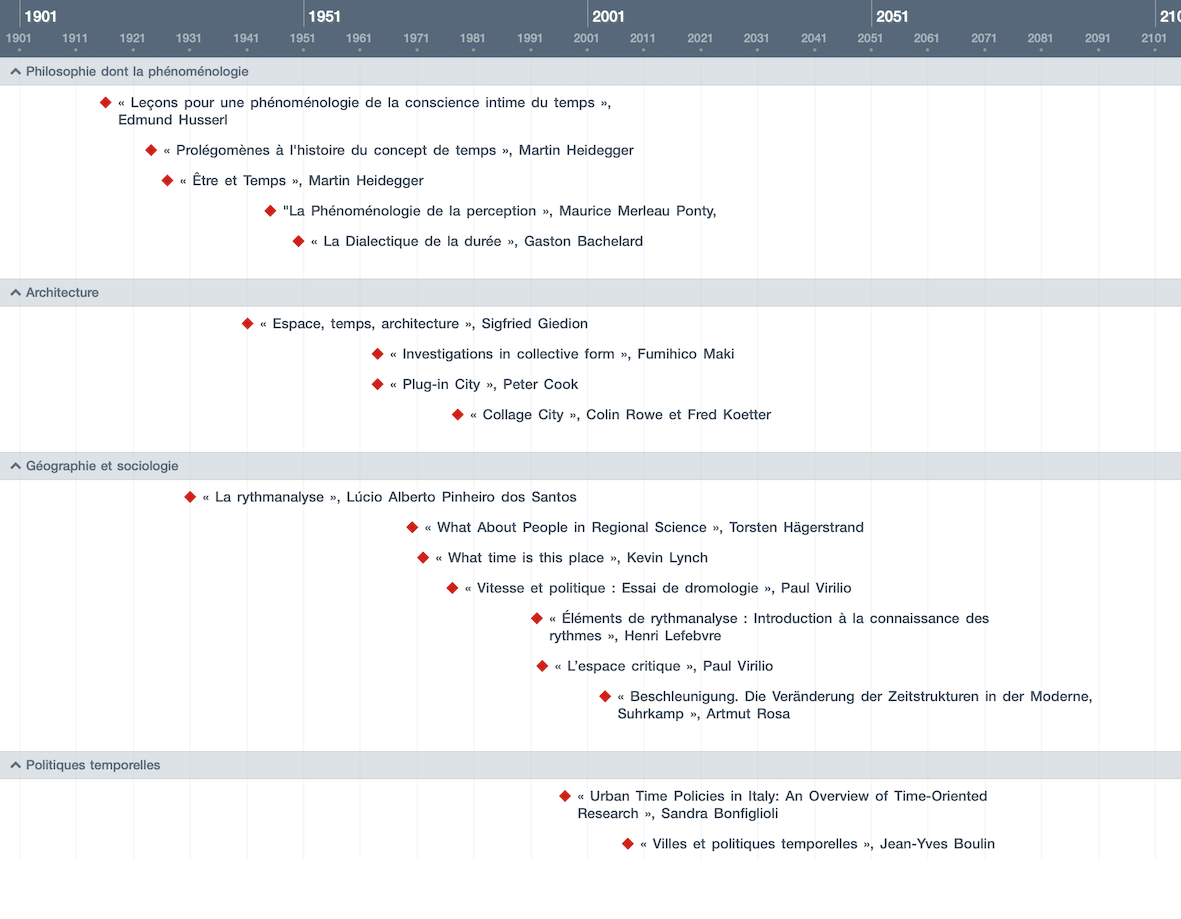Open the Fumihico Maki event title
This screenshot has height=919, width=1181.
coord(562,354)
